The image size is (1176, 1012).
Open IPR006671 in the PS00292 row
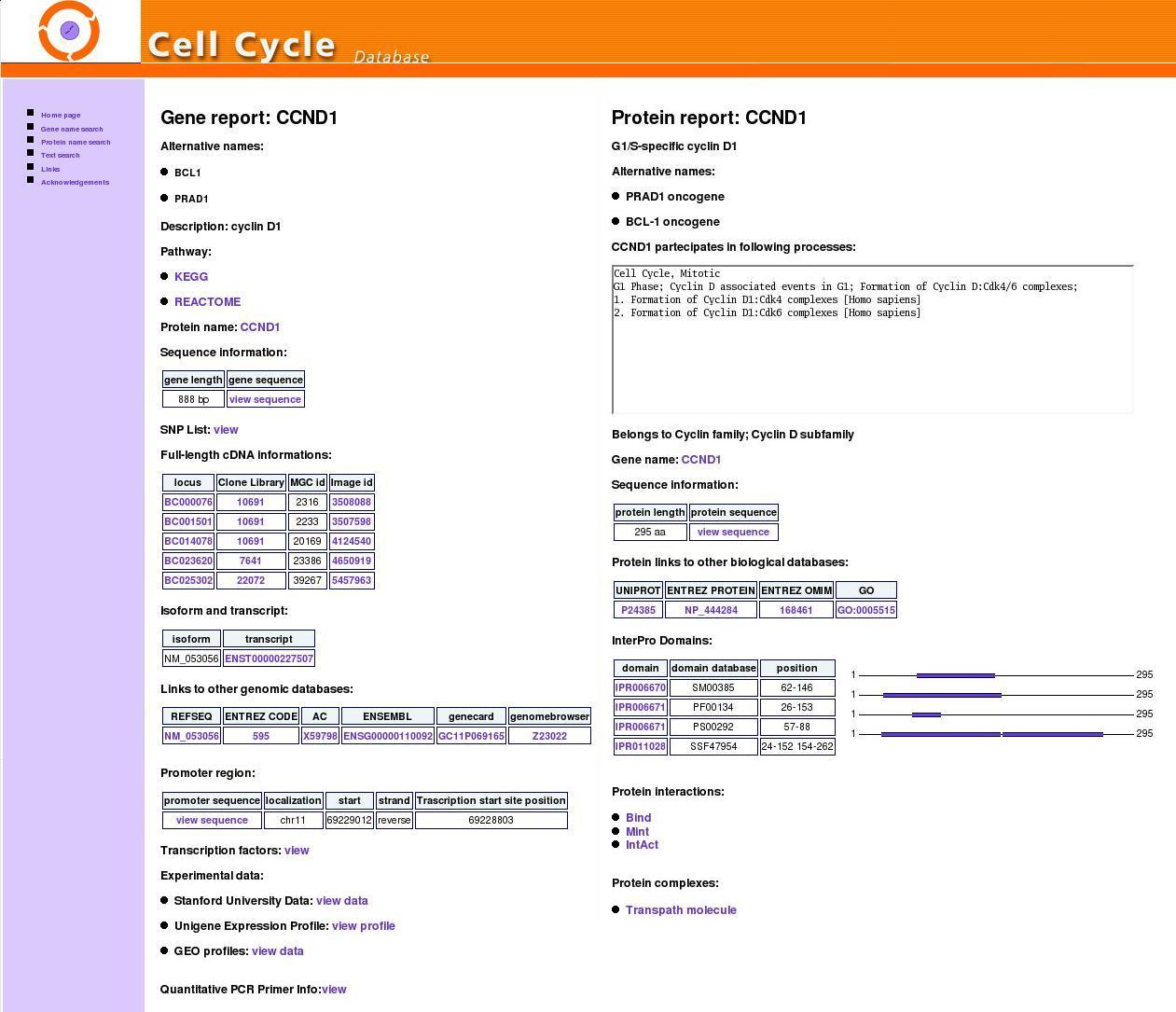[641, 727]
